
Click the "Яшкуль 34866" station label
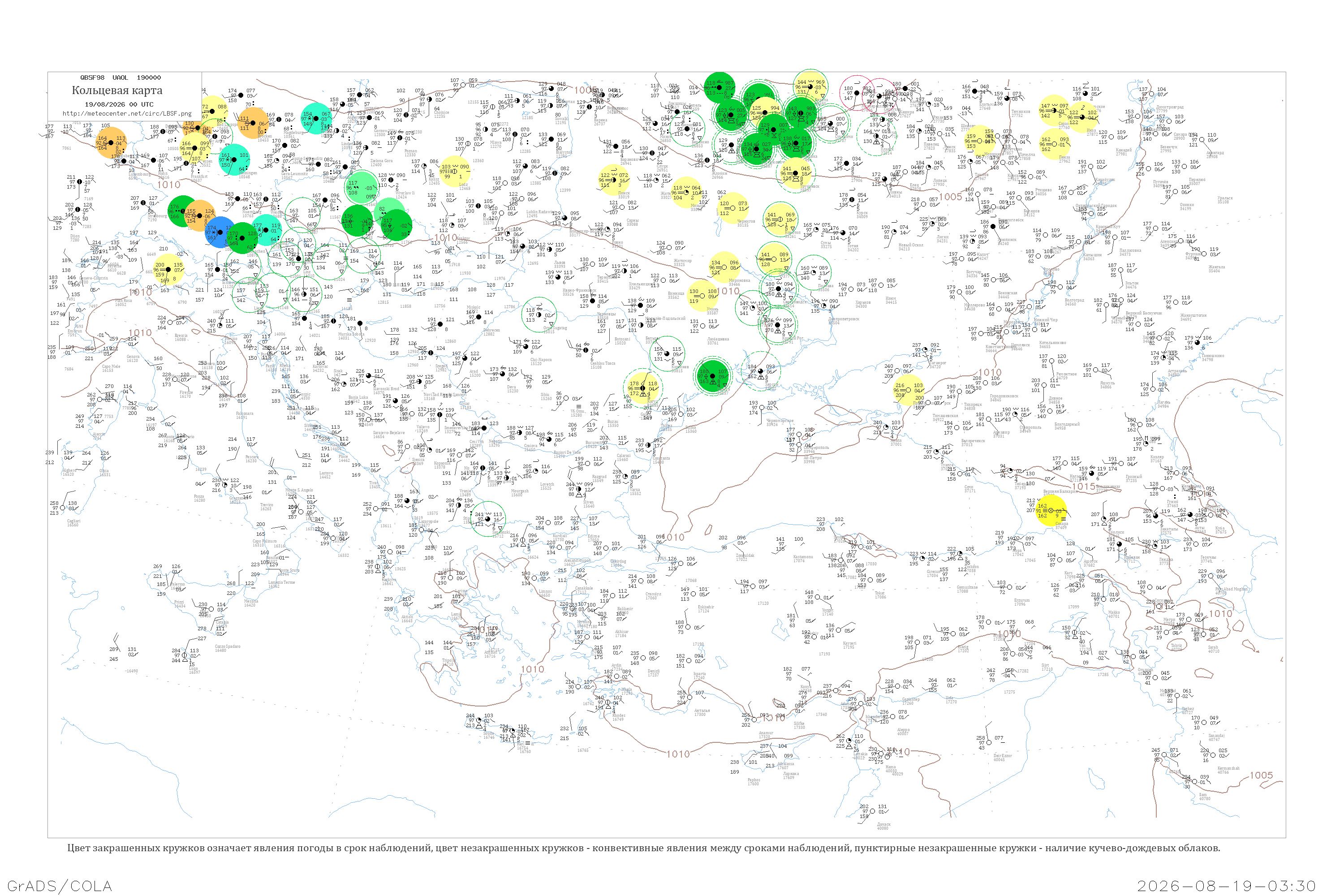[x=1107, y=385]
